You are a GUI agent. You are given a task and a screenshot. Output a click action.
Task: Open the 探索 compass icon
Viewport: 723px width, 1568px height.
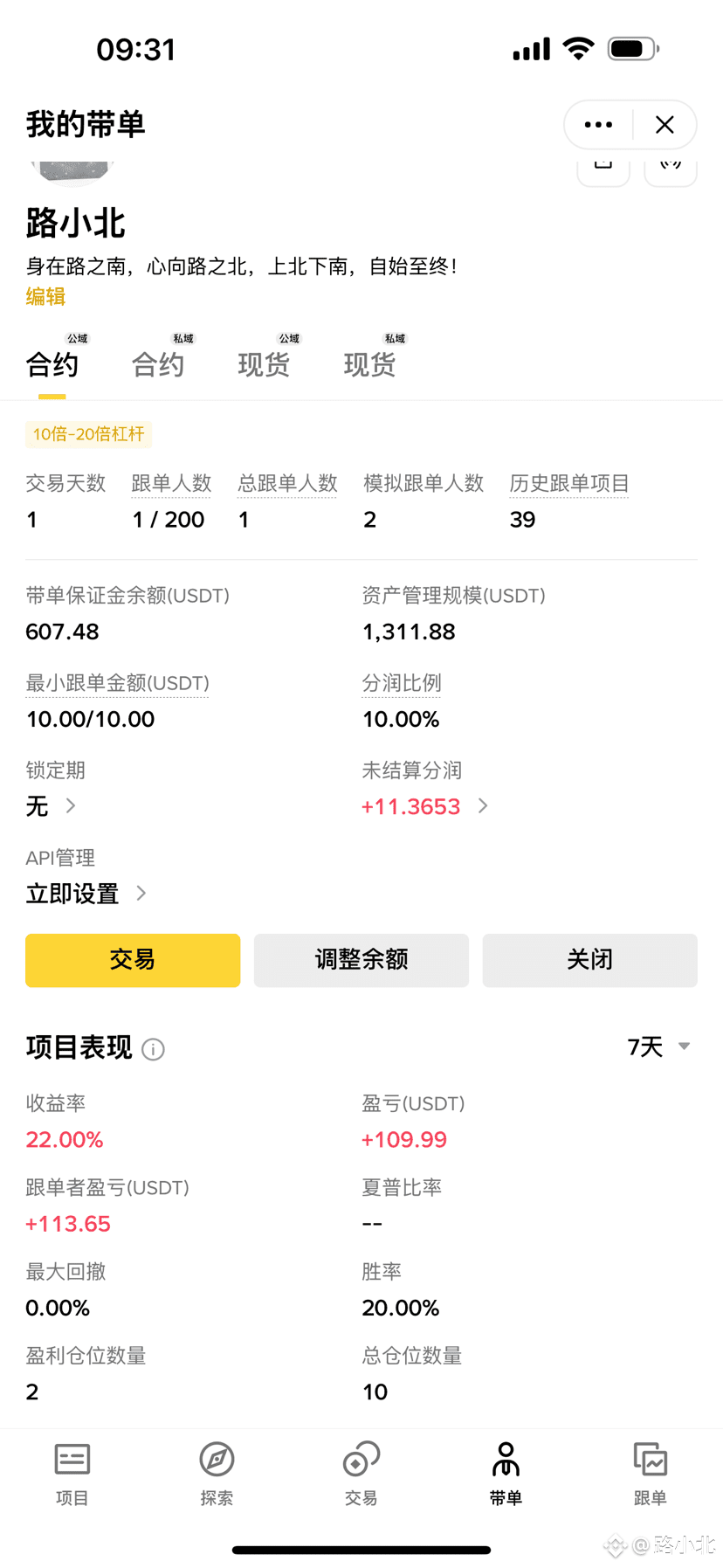pos(217,1460)
